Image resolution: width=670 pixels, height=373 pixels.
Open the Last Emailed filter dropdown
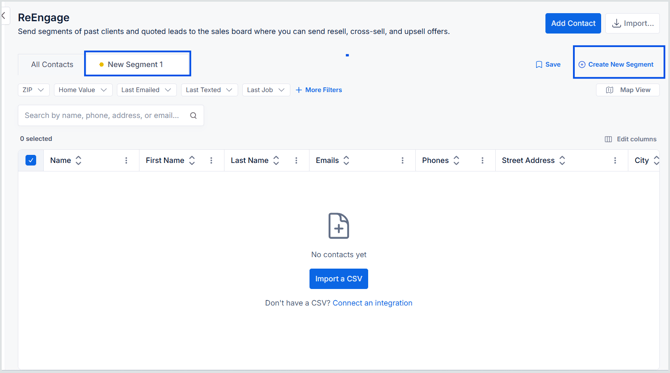pos(146,90)
